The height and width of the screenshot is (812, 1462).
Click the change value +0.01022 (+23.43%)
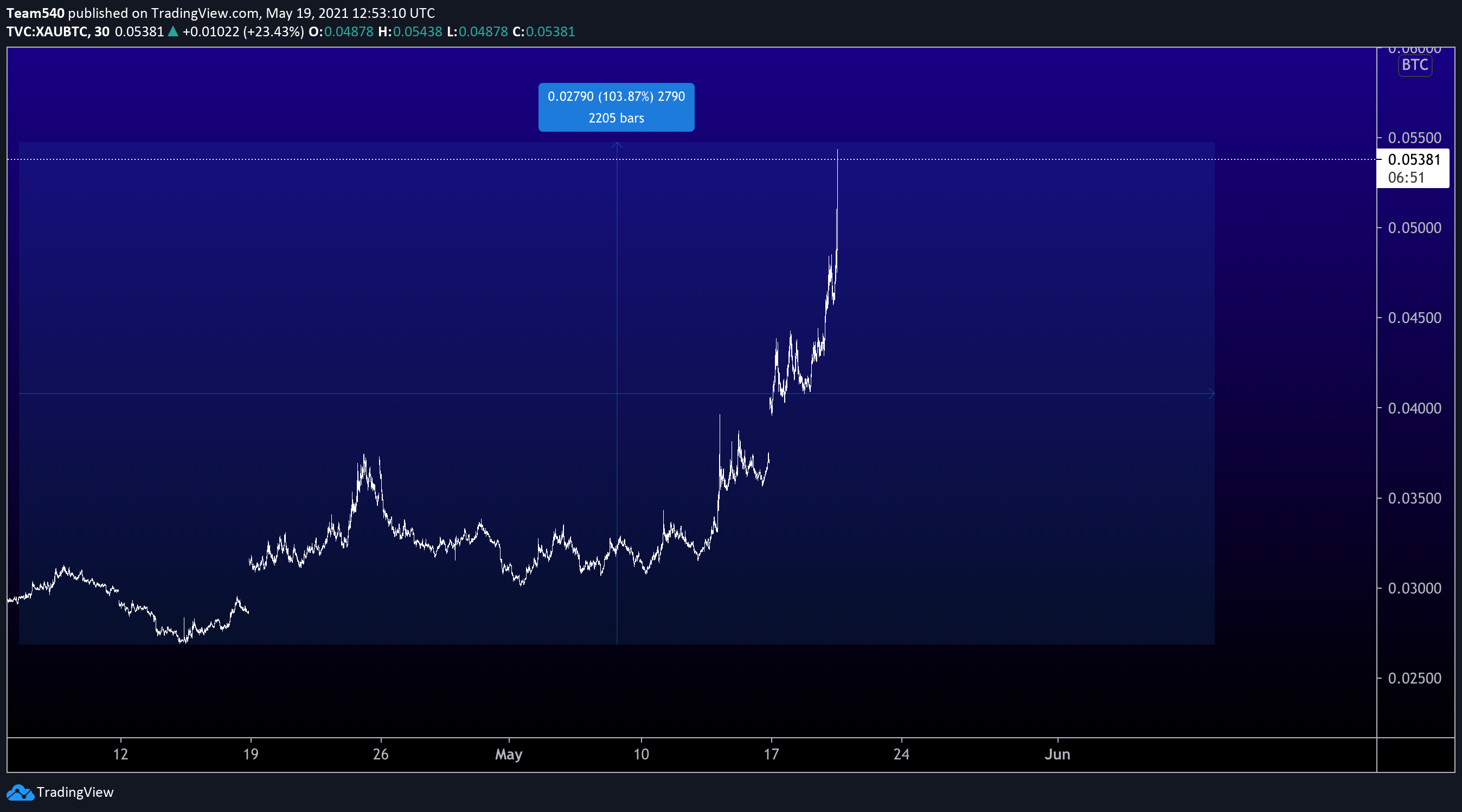pos(243,31)
